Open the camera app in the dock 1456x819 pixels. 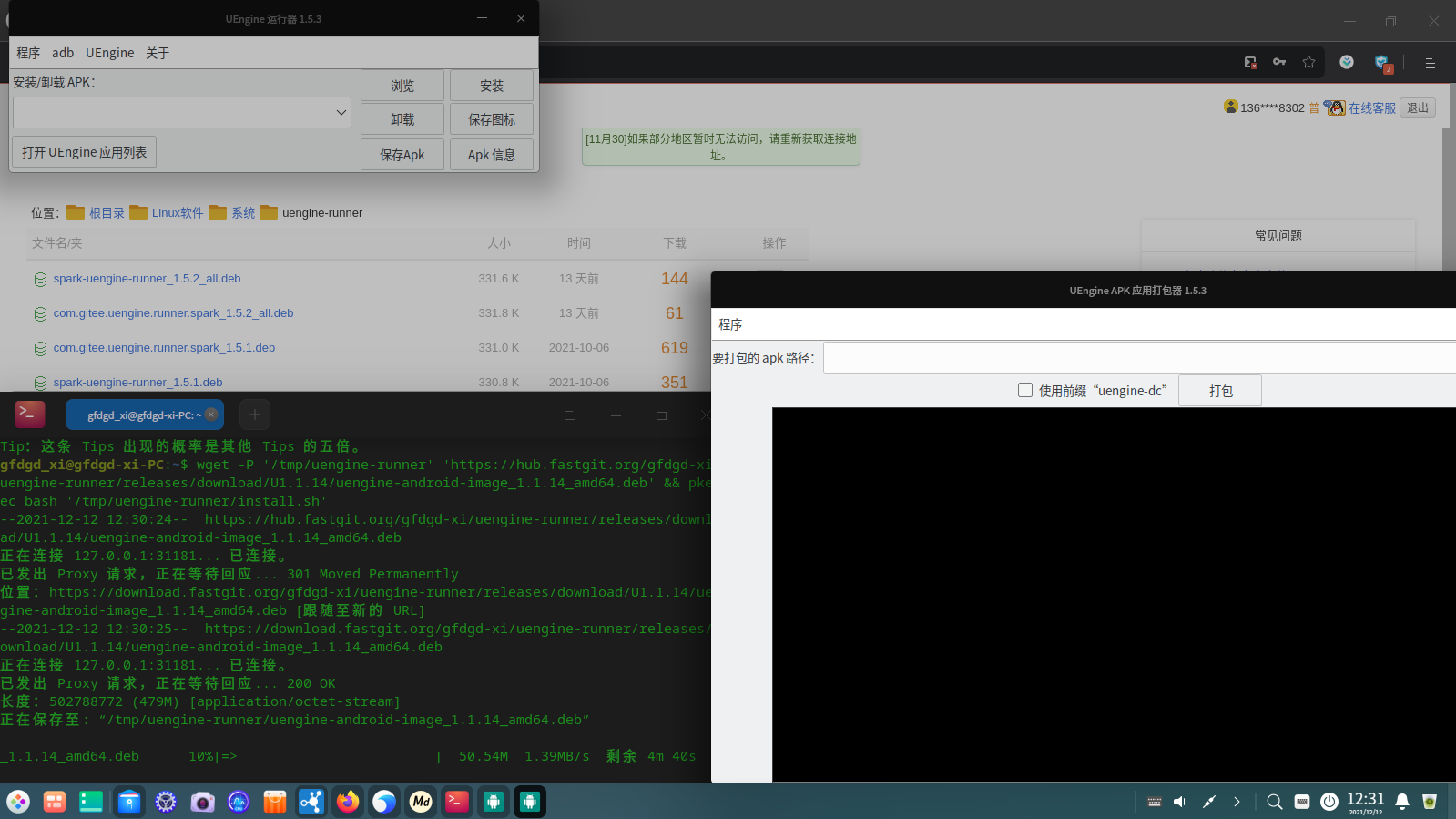coord(202,802)
